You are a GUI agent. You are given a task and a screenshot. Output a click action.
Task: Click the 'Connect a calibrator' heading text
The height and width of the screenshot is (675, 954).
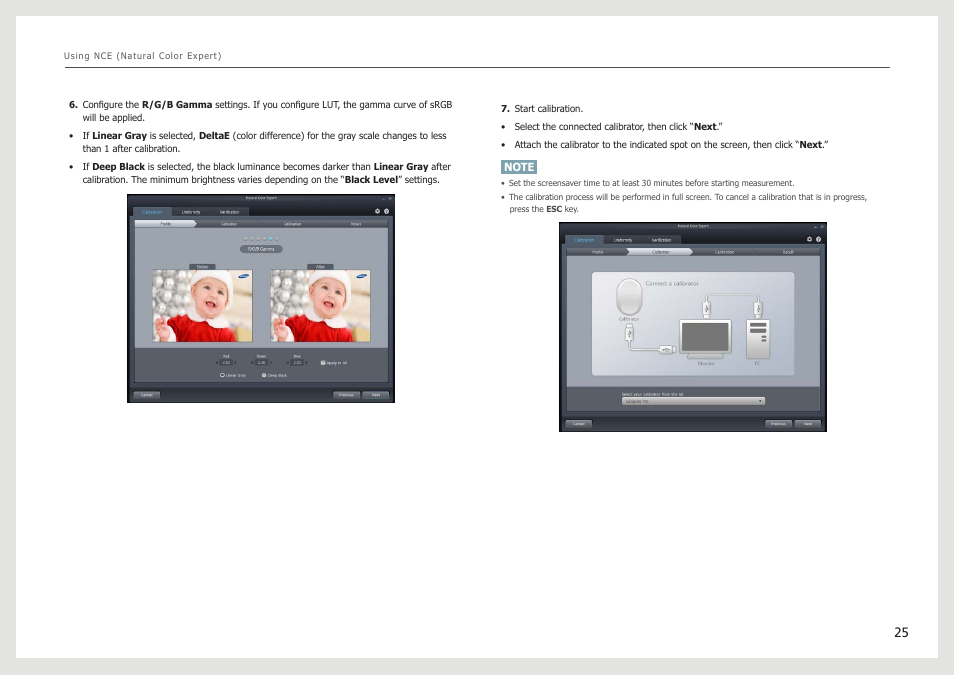click(672, 284)
